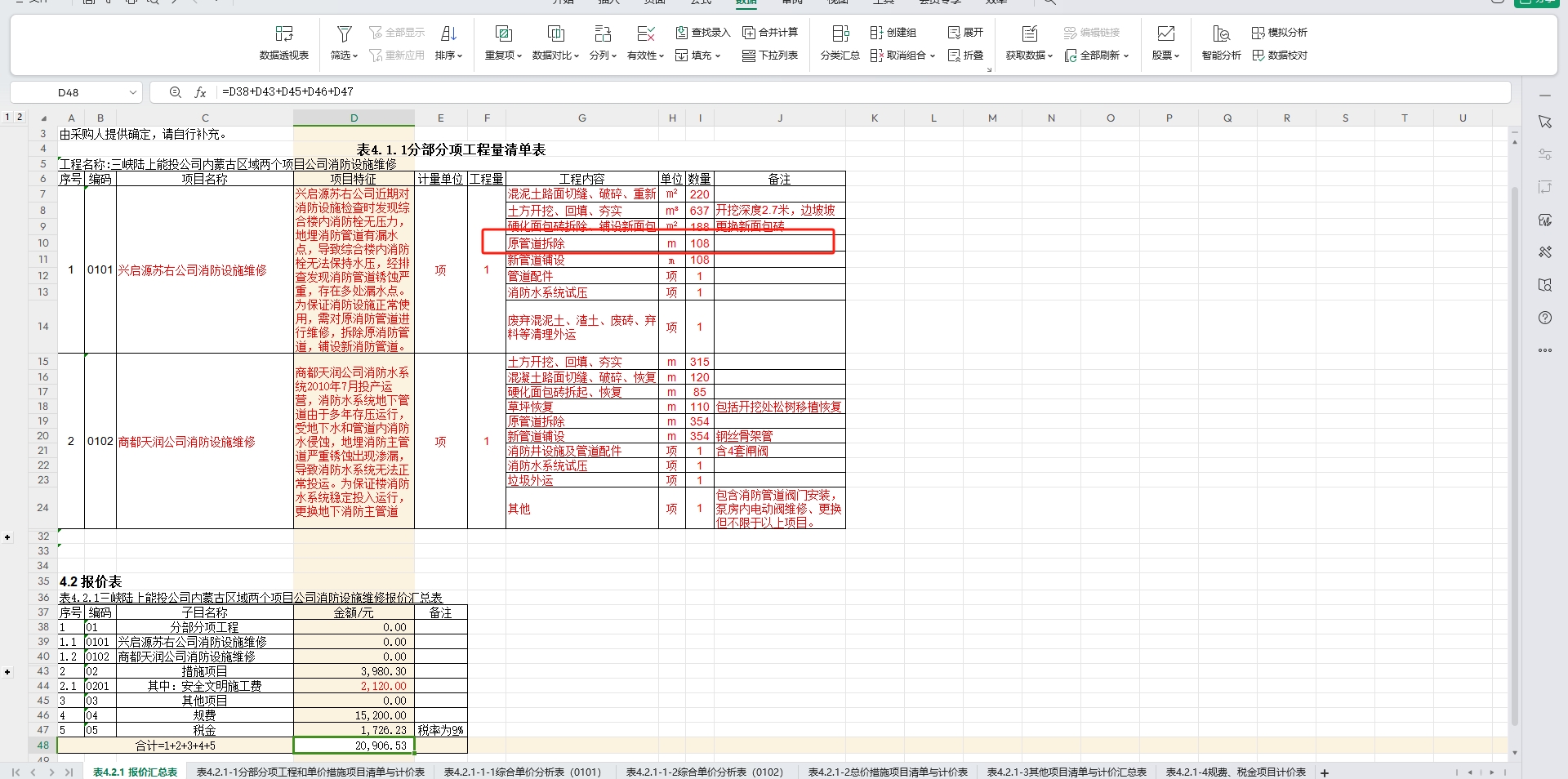This screenshot has width=1568, height=779.
Task: Click 展开 expand outline button
Action: pyautogui.click(x=965, y=33)
